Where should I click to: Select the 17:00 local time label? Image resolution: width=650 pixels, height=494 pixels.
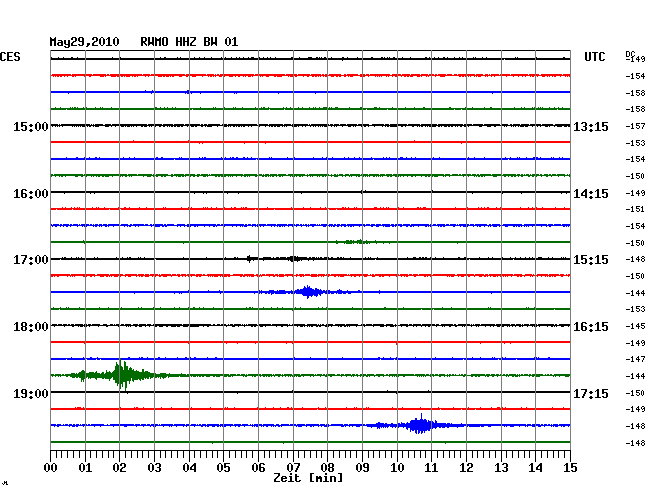tap(31, 260)
